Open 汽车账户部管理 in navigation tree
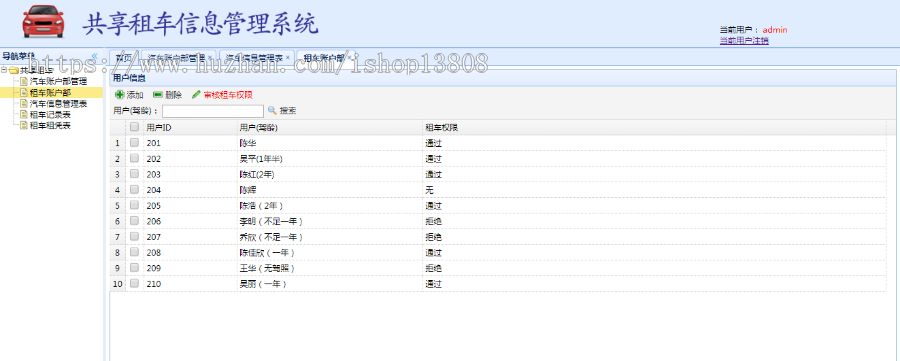Viewport: 900px width, 361px height. click(x=58, y=82)
